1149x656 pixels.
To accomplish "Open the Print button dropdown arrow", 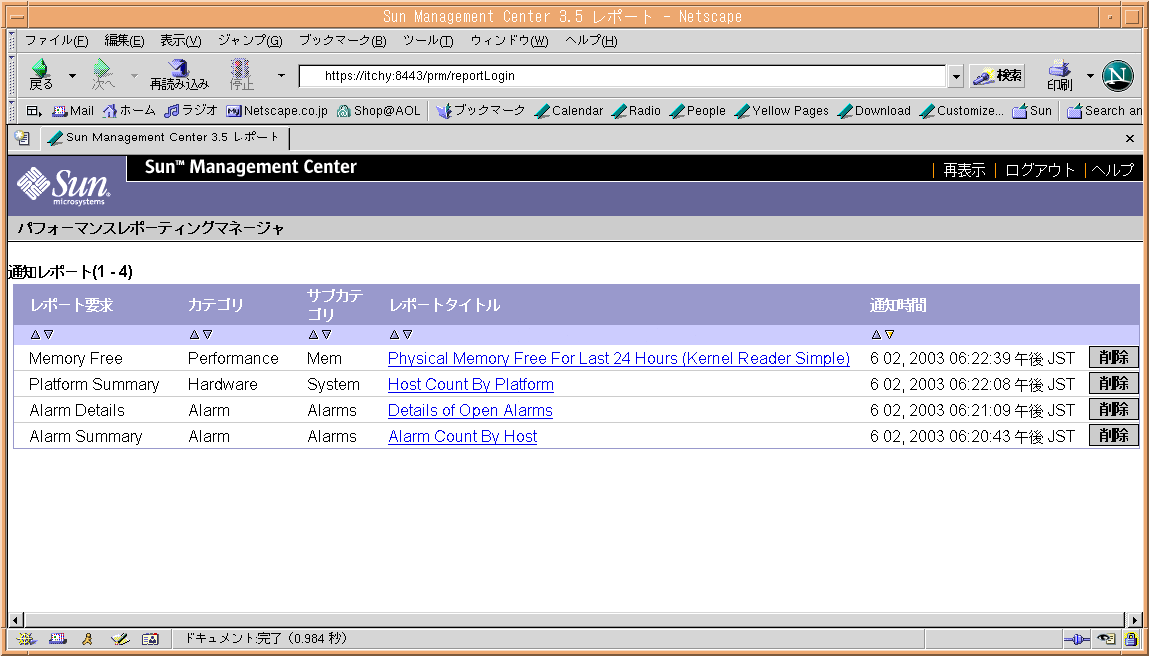I will tap(1090, 75).
